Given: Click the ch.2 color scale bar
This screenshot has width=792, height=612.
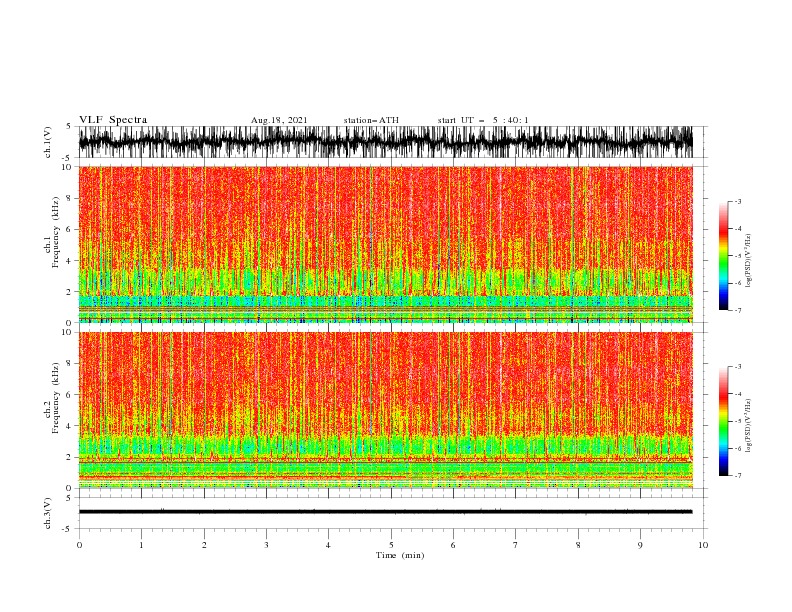Looking at the screenshot, I should pos(723,421).
